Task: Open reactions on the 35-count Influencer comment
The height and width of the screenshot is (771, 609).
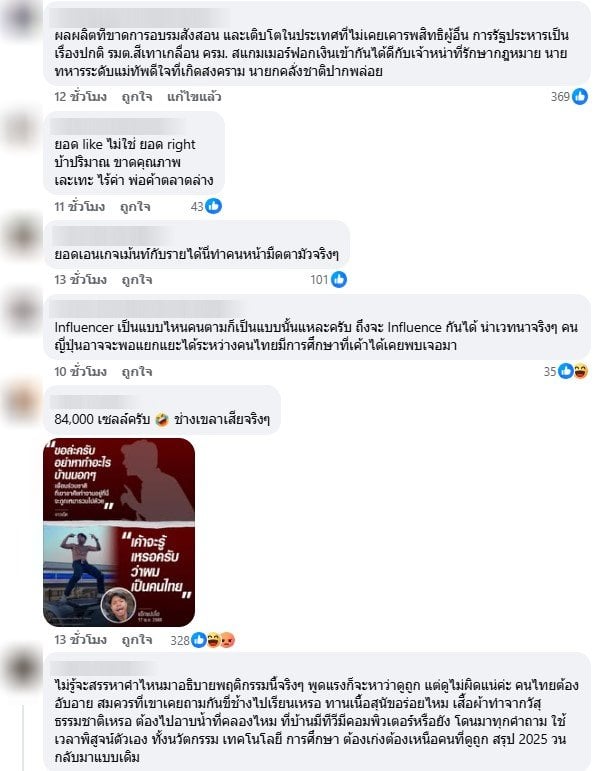Action: coord(566,371)
